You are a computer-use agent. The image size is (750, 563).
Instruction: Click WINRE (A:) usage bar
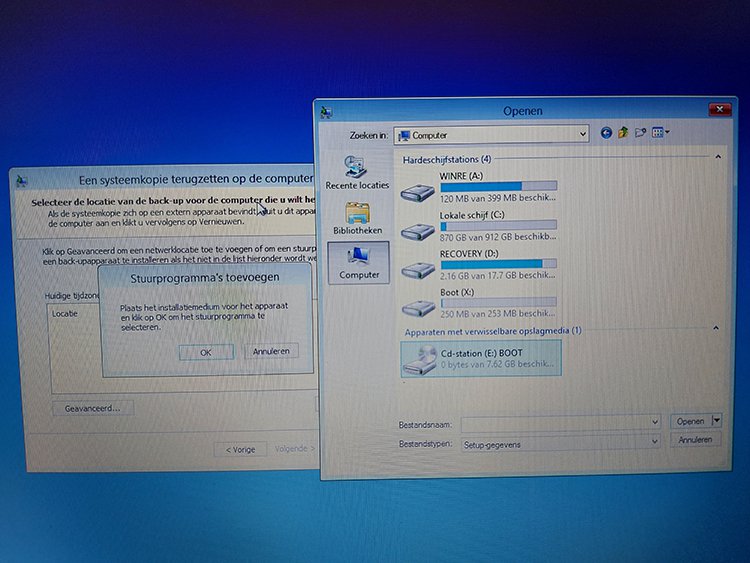498,186
